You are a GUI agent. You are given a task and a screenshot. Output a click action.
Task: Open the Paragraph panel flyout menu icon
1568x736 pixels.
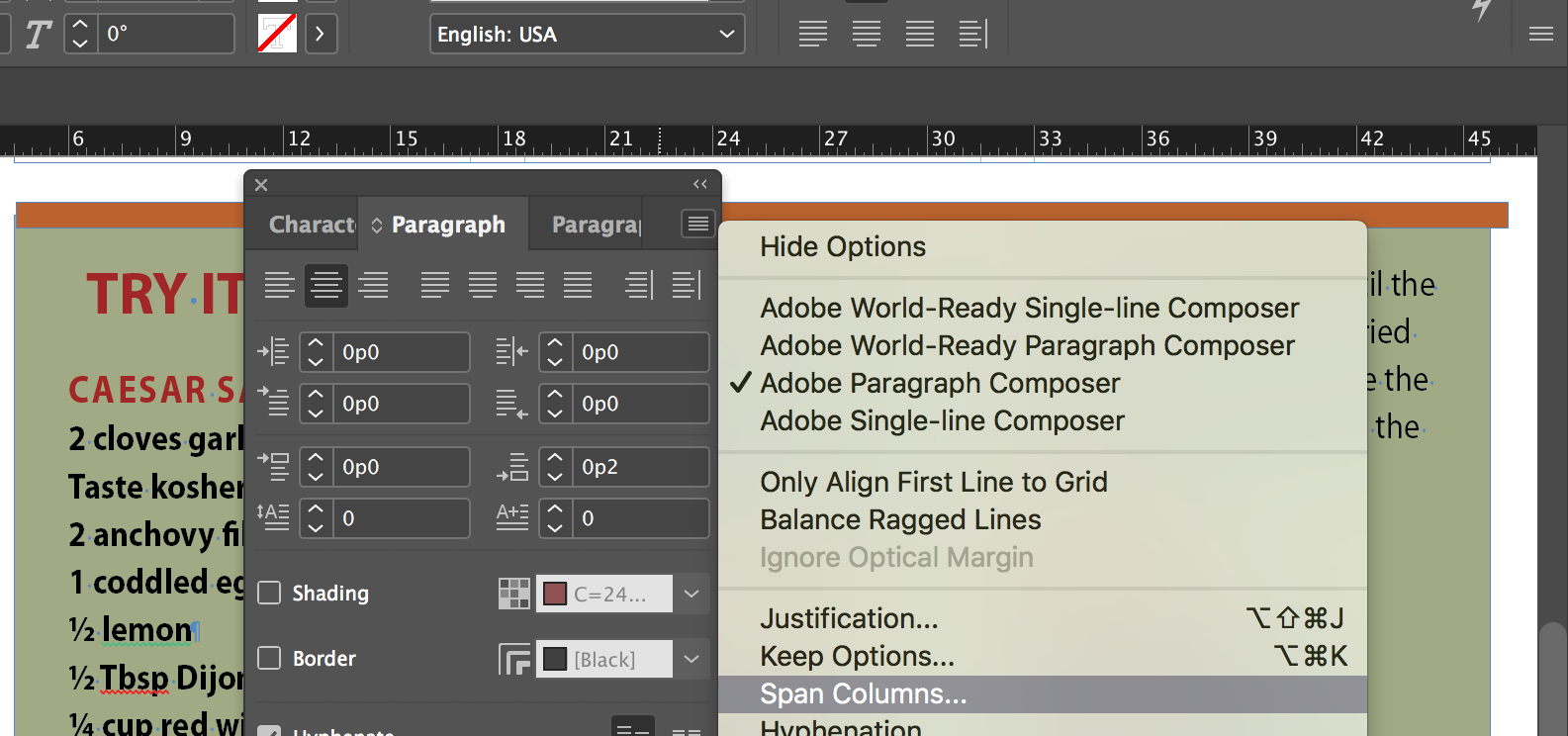(x=698, y=224)
